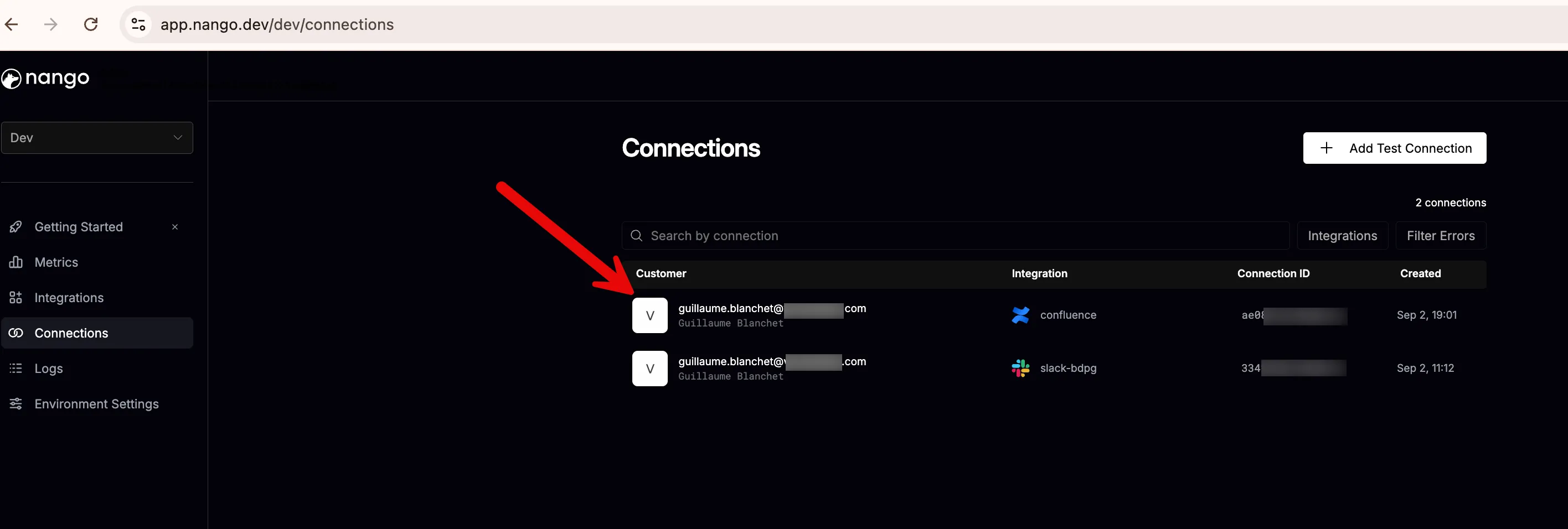The height and width of the screenshot is (529, 1568).
Task: Click the address bar URL
Action: [277, 24]
